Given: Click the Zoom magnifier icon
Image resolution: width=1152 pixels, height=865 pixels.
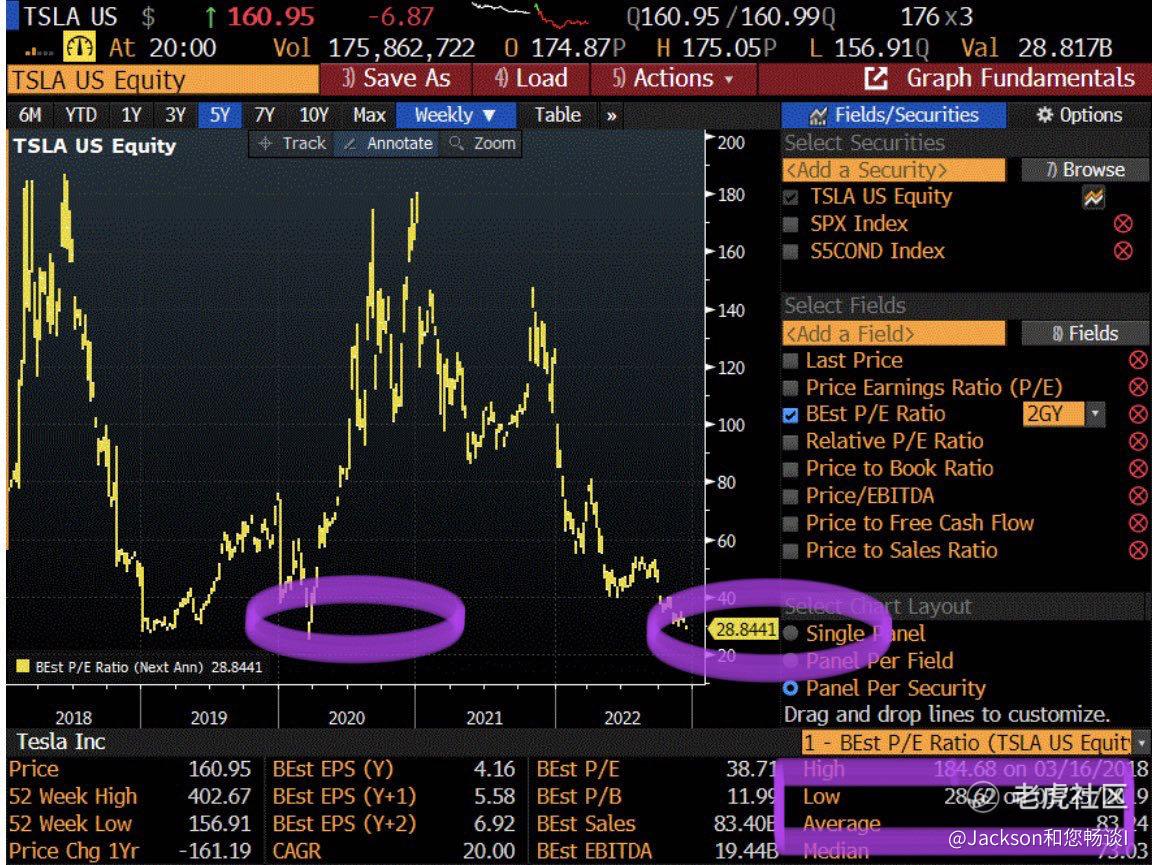Looking at the screenshot, I should point(456,143).
